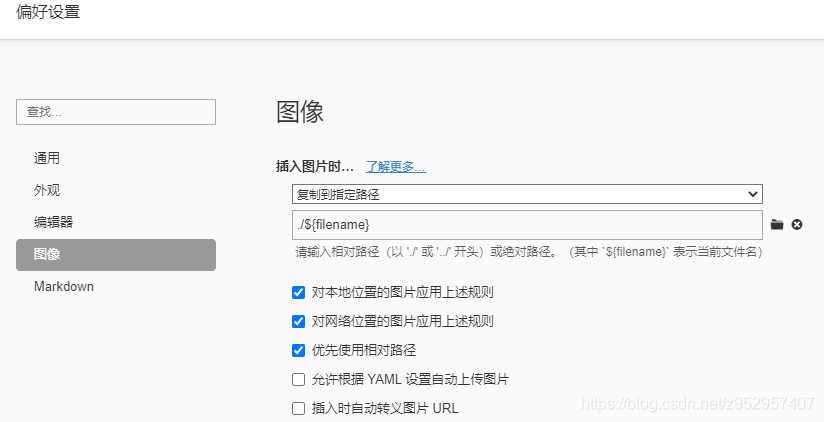Select the 图像 sidebar item
This screenshot has height=422, width=824.
click(x=116, y=255)
